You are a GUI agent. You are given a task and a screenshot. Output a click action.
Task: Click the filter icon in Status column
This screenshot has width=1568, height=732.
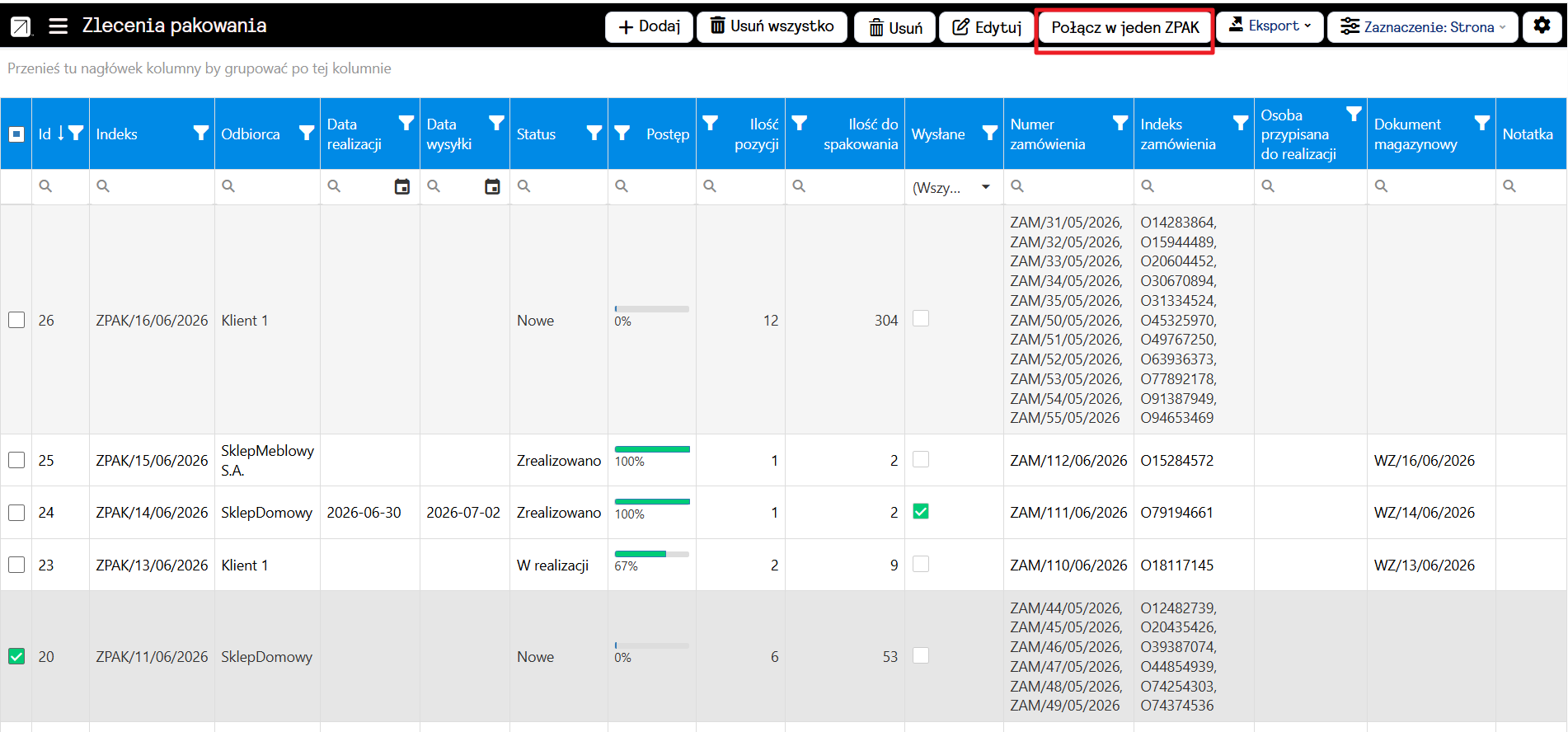(x=594, y=133)
